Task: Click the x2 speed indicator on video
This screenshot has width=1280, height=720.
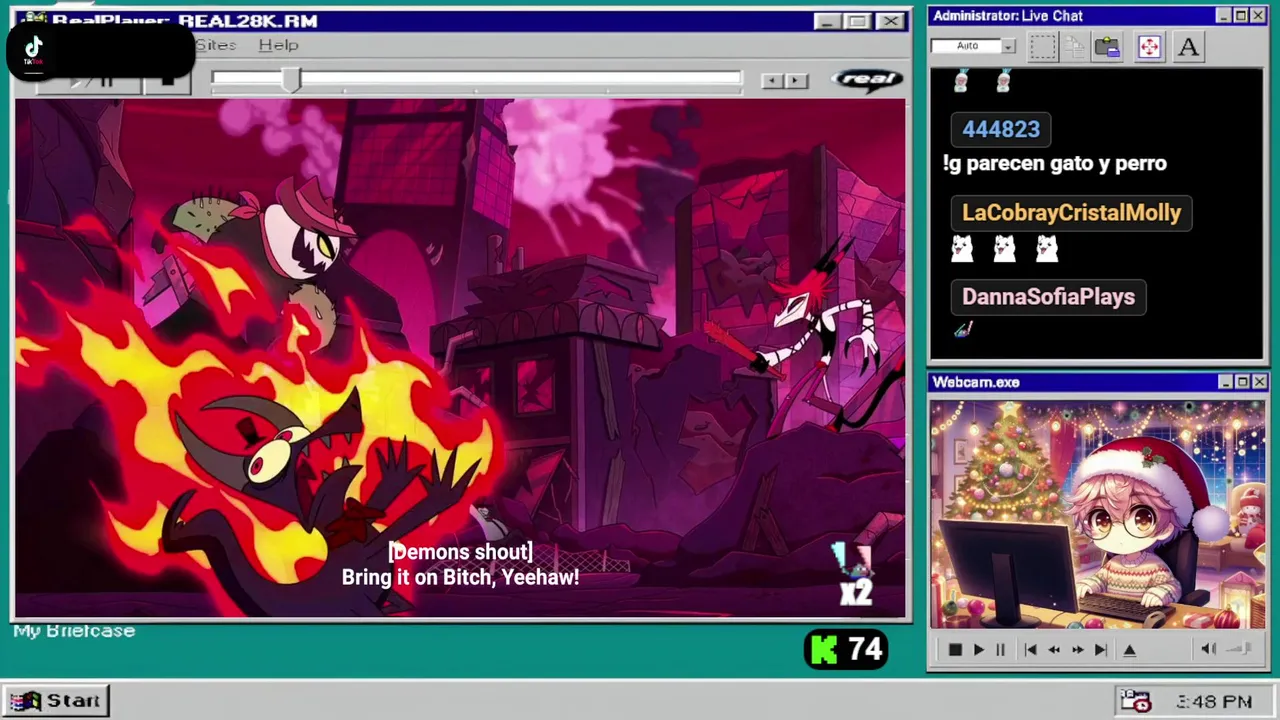Action: (x=855, y=593)
